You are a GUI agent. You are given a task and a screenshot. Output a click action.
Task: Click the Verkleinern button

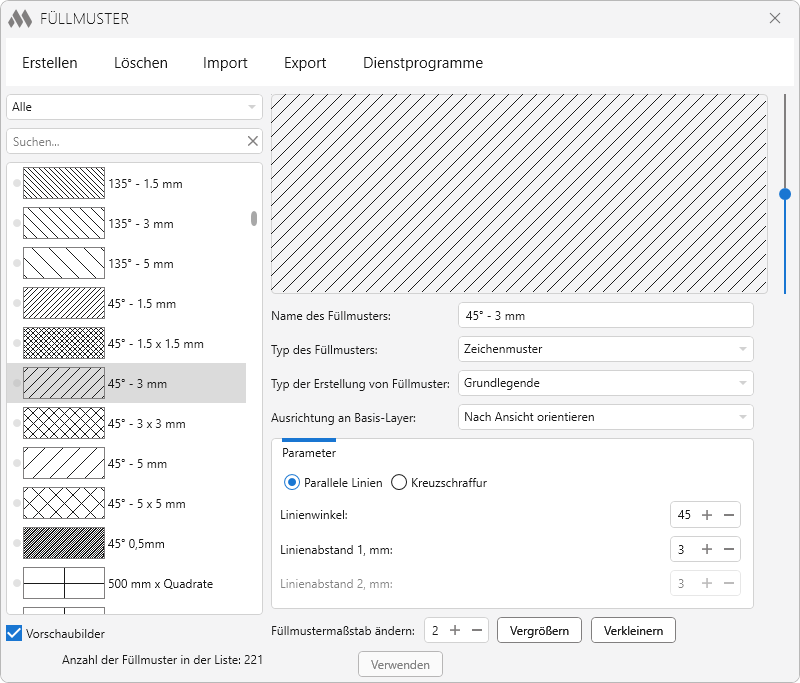[x=633, y=630]
